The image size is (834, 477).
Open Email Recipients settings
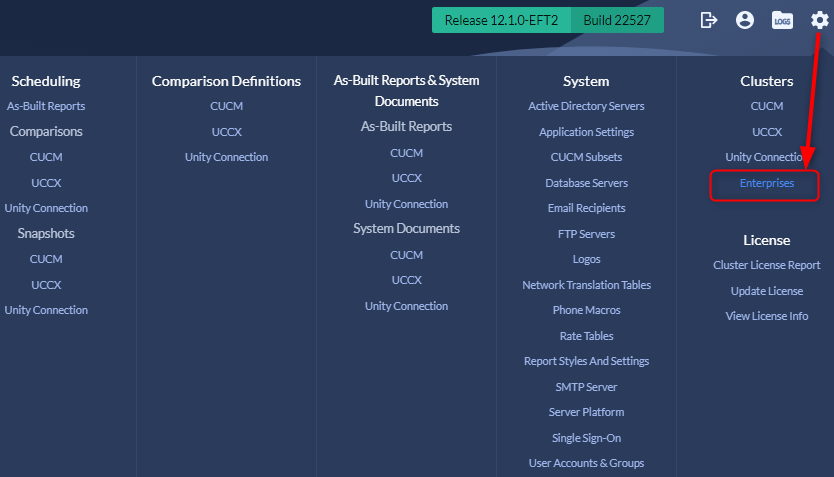pos(586,208)
